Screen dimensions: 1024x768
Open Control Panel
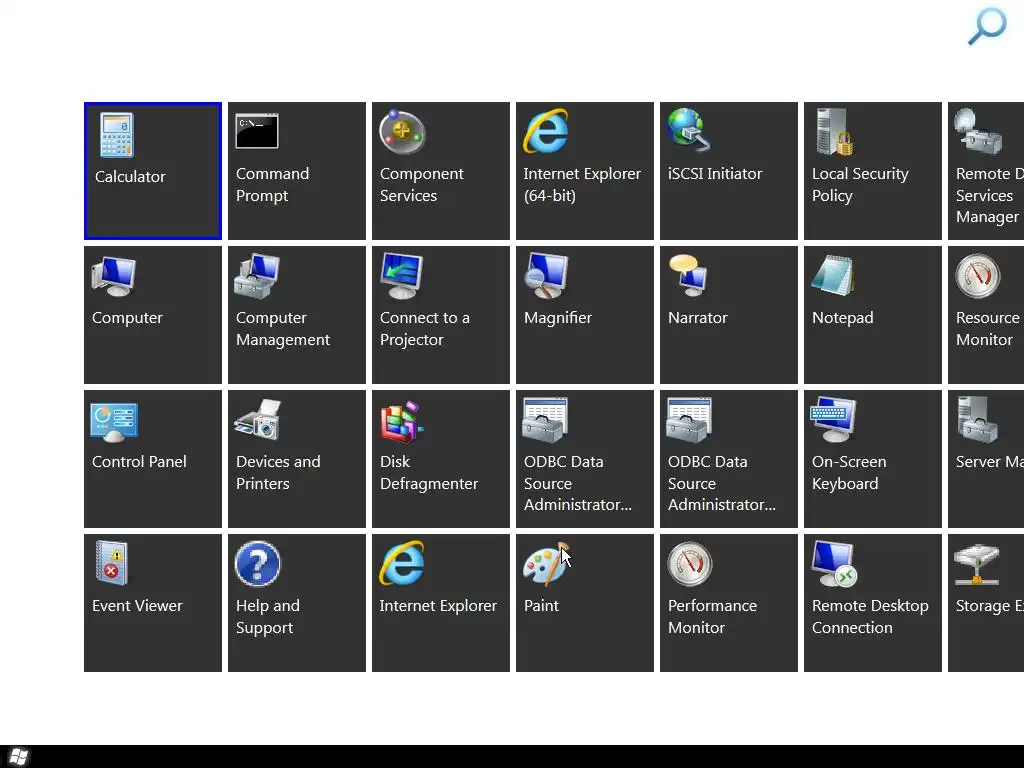pos(153,459)
